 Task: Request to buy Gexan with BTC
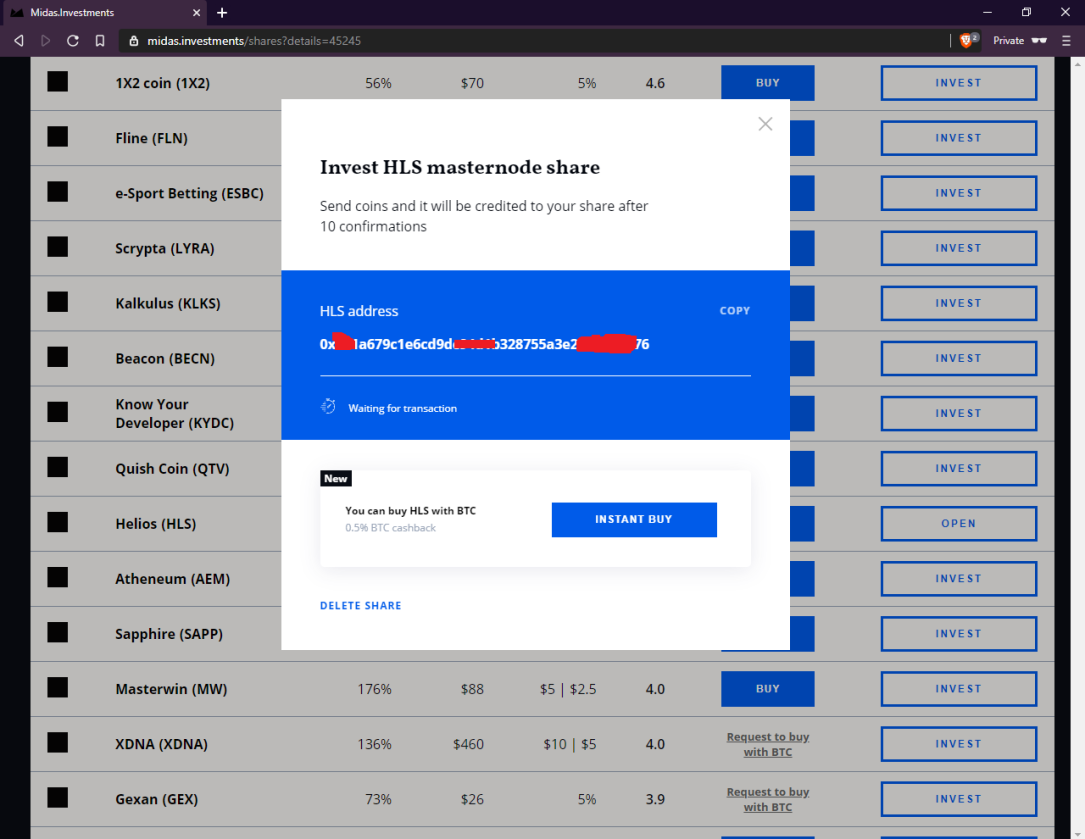click(x=767, y=799)
